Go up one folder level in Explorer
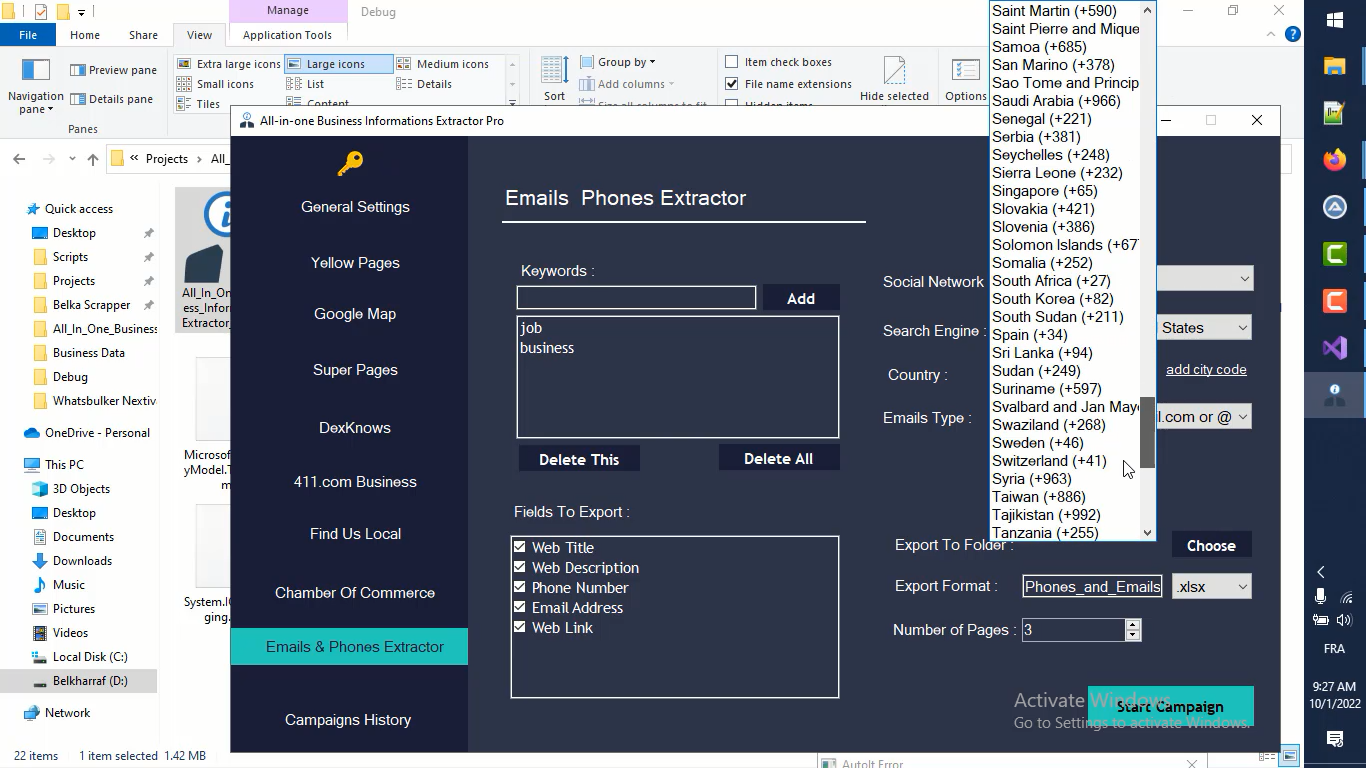The width and height of the screenshot is (1366, 768). [93, 159]
